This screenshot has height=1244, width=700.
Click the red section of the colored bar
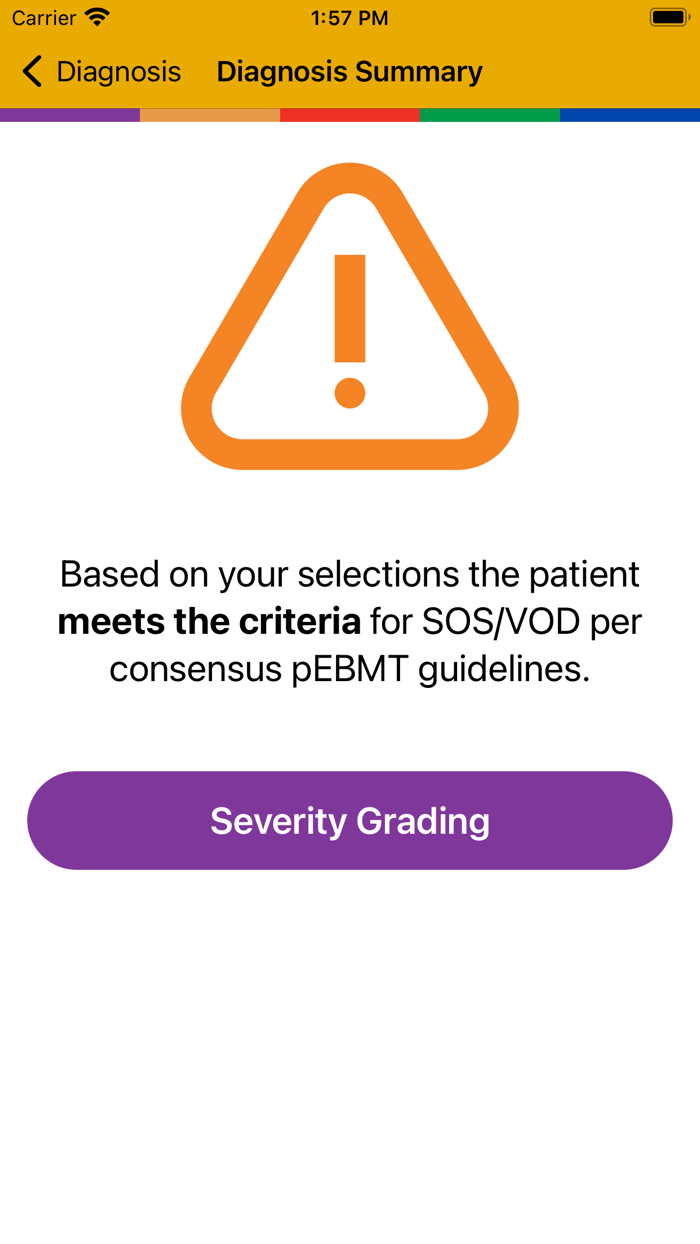[x=350, y=115]
